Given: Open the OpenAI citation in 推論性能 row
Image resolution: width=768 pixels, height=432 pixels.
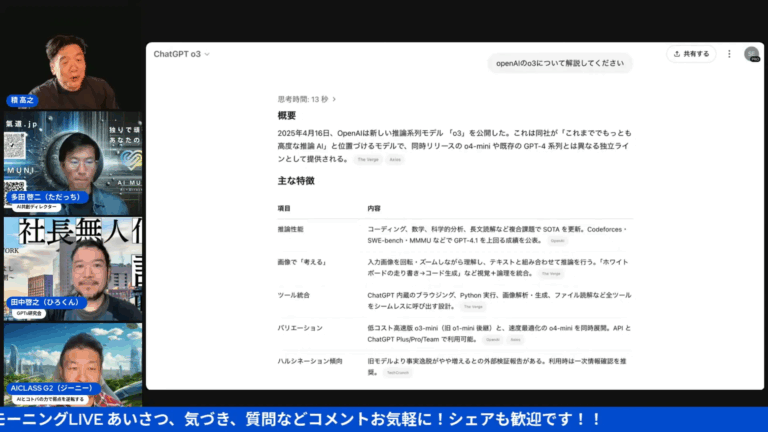Looking at the screenshot, I should 557,240.
